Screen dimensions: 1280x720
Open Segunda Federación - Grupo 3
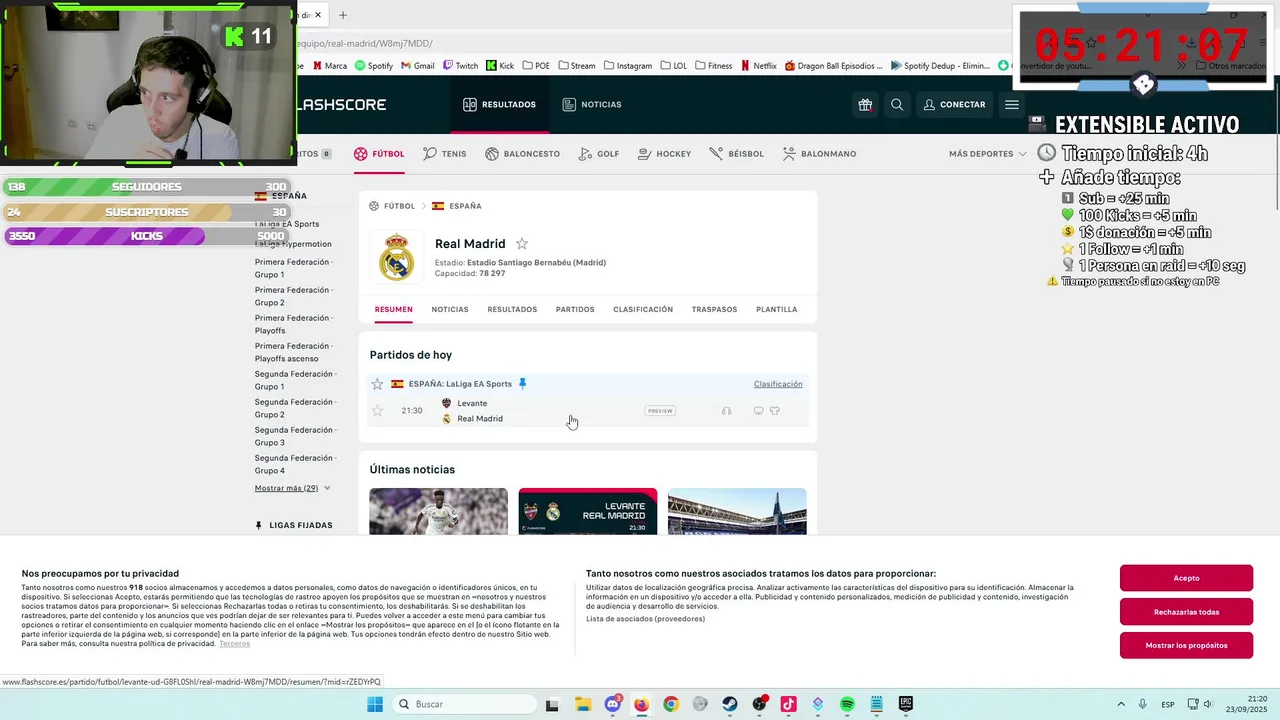click(294, 436)
